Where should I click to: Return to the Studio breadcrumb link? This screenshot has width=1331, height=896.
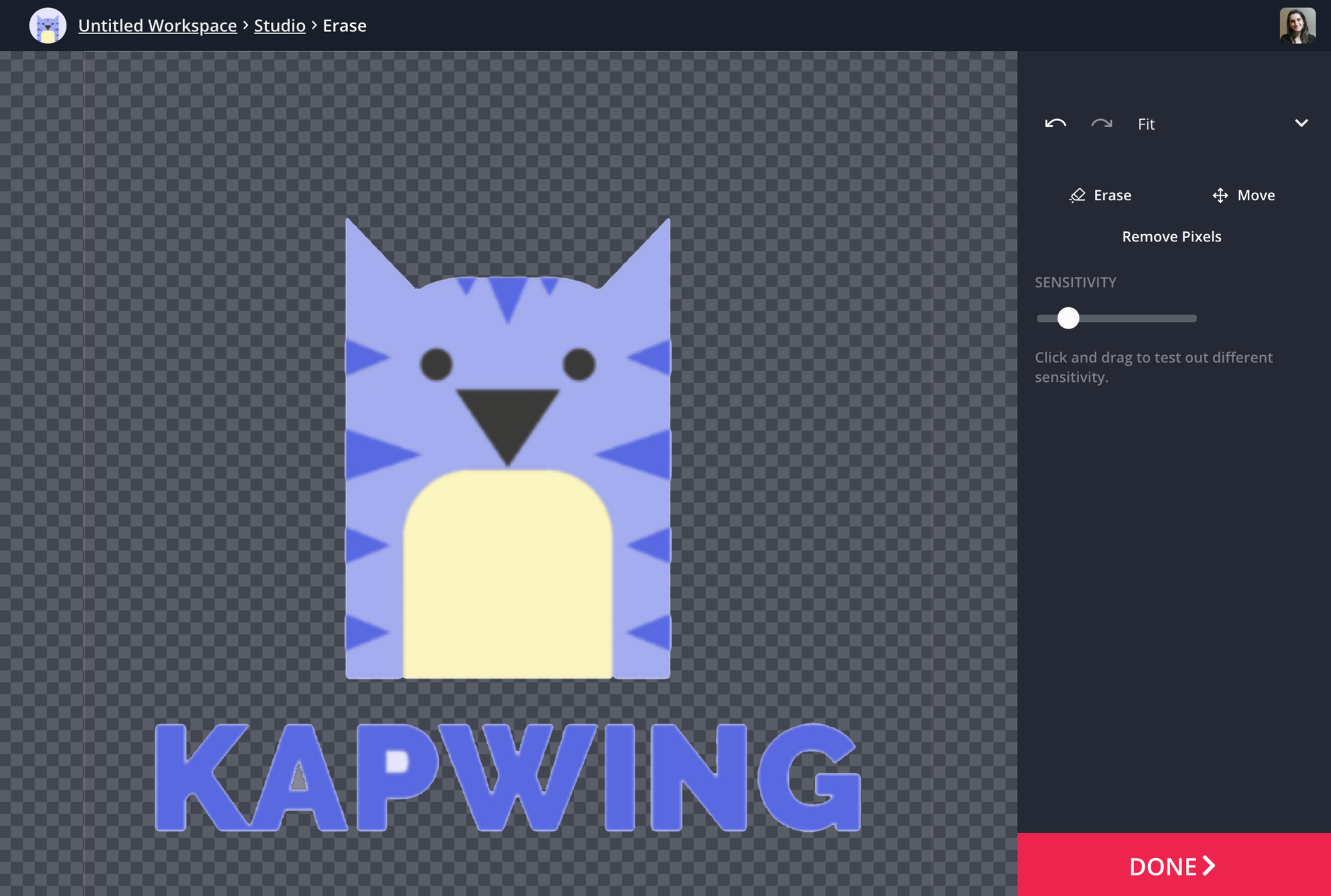point(280,26)
